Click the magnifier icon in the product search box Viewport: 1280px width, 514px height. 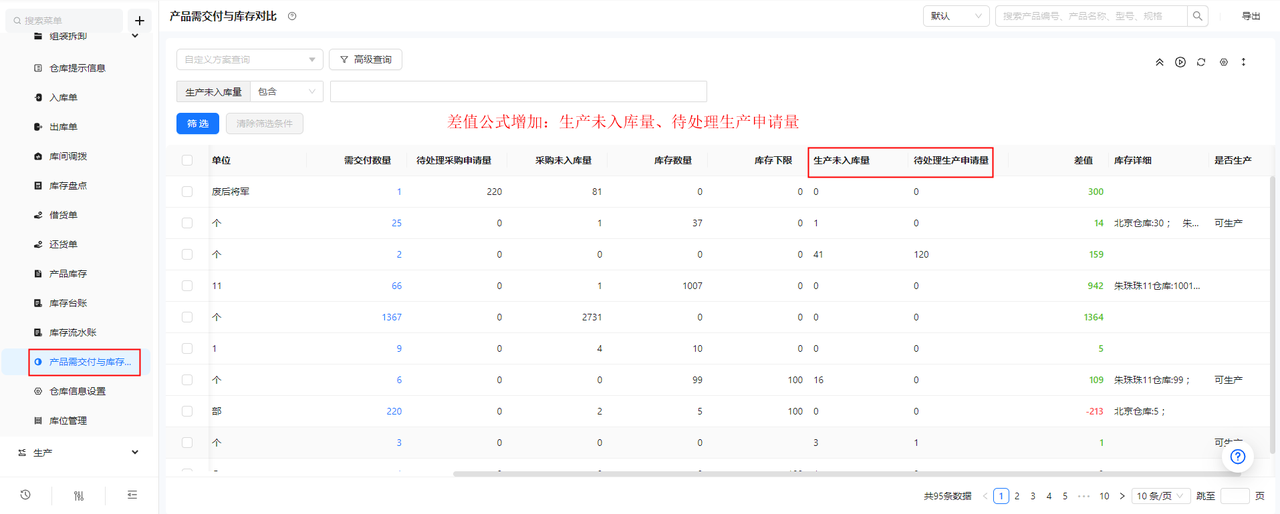pos(1197,16)
